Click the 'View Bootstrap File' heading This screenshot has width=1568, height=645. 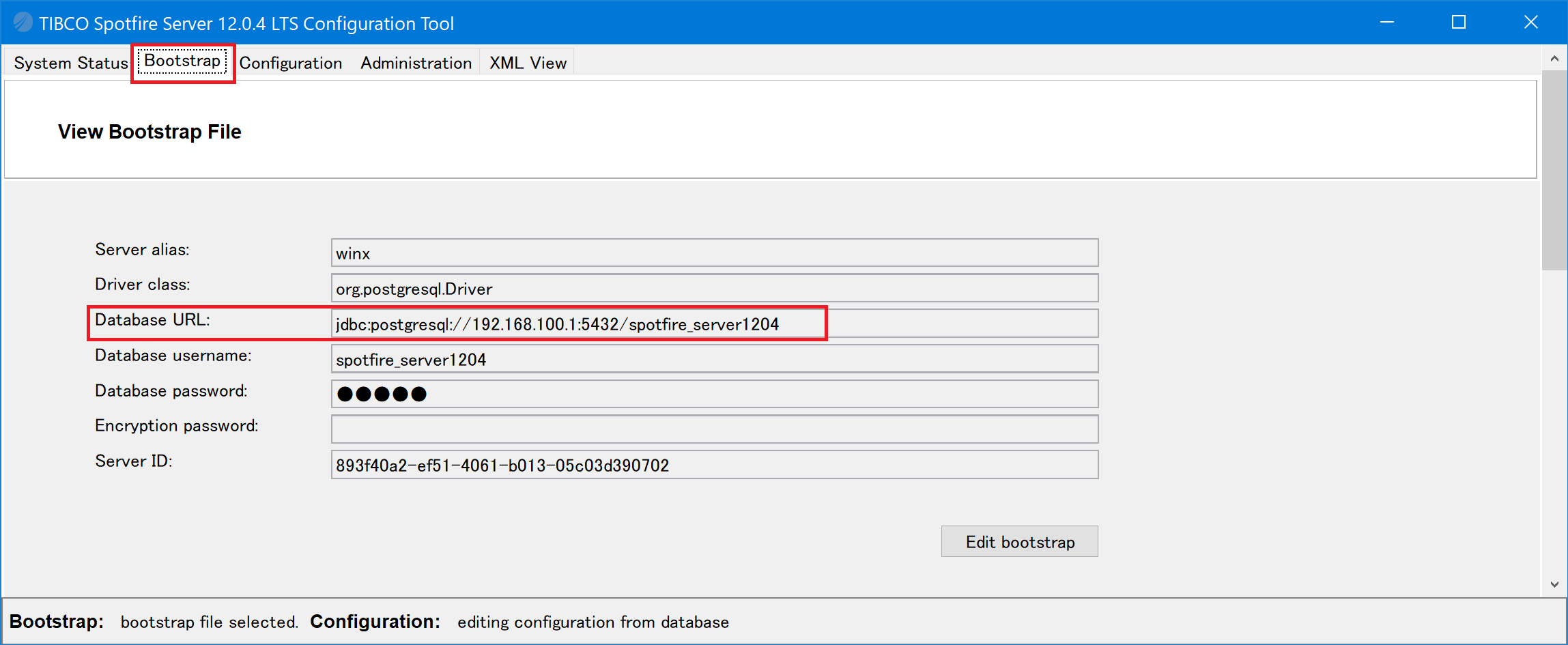[149, 132]
